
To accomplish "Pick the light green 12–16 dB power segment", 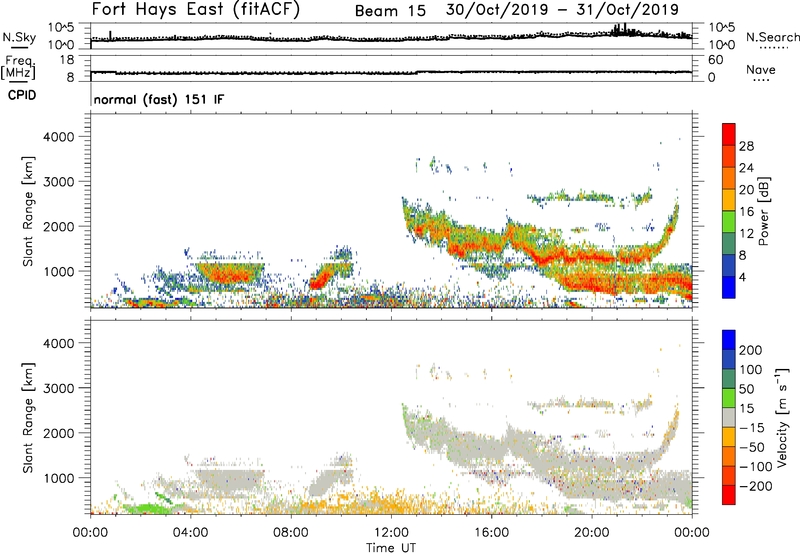I will 729,222.
